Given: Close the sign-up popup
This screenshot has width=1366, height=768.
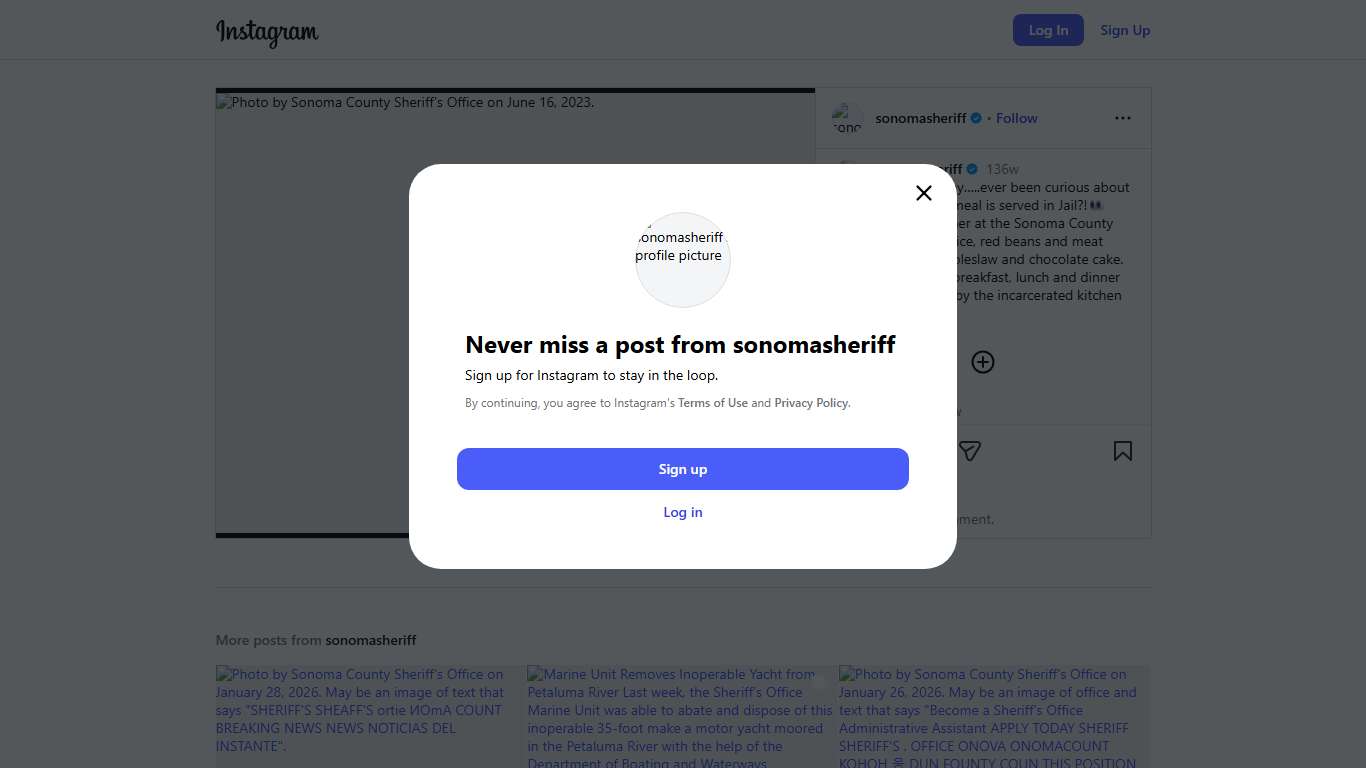Looking at the screenshot, I should pyautogui.click(x=924, y=193).
